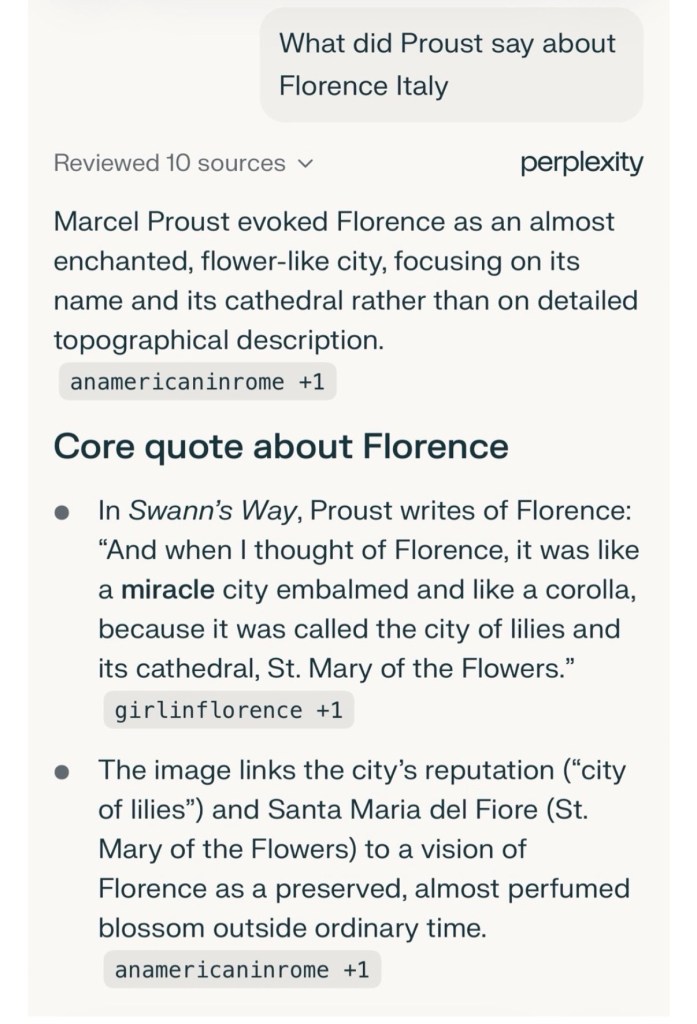Click the Core quote about Florence heading
This screenshot has height=1024, width=697.
point(280,445)
